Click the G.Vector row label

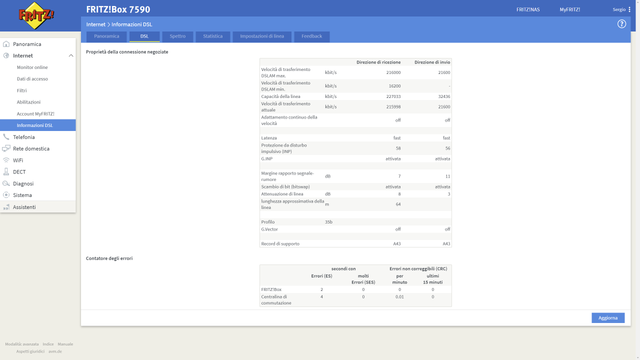[269, 229]
